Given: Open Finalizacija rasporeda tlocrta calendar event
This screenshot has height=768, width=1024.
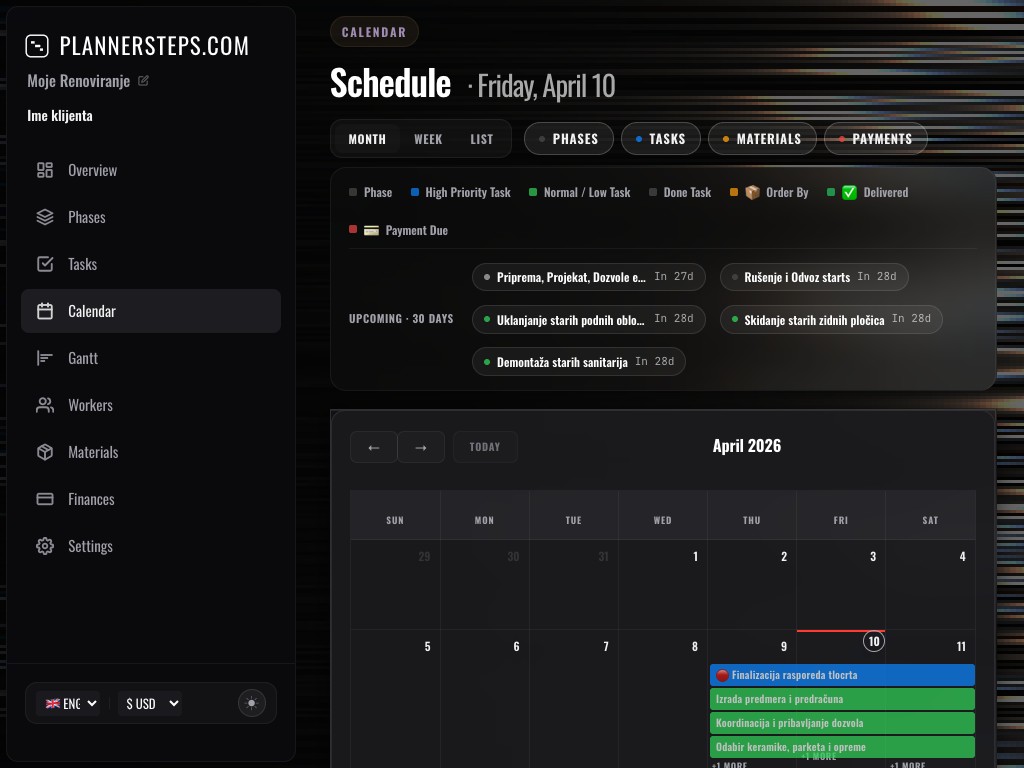Looking at the screenshot, I should (x=841, y=675).
